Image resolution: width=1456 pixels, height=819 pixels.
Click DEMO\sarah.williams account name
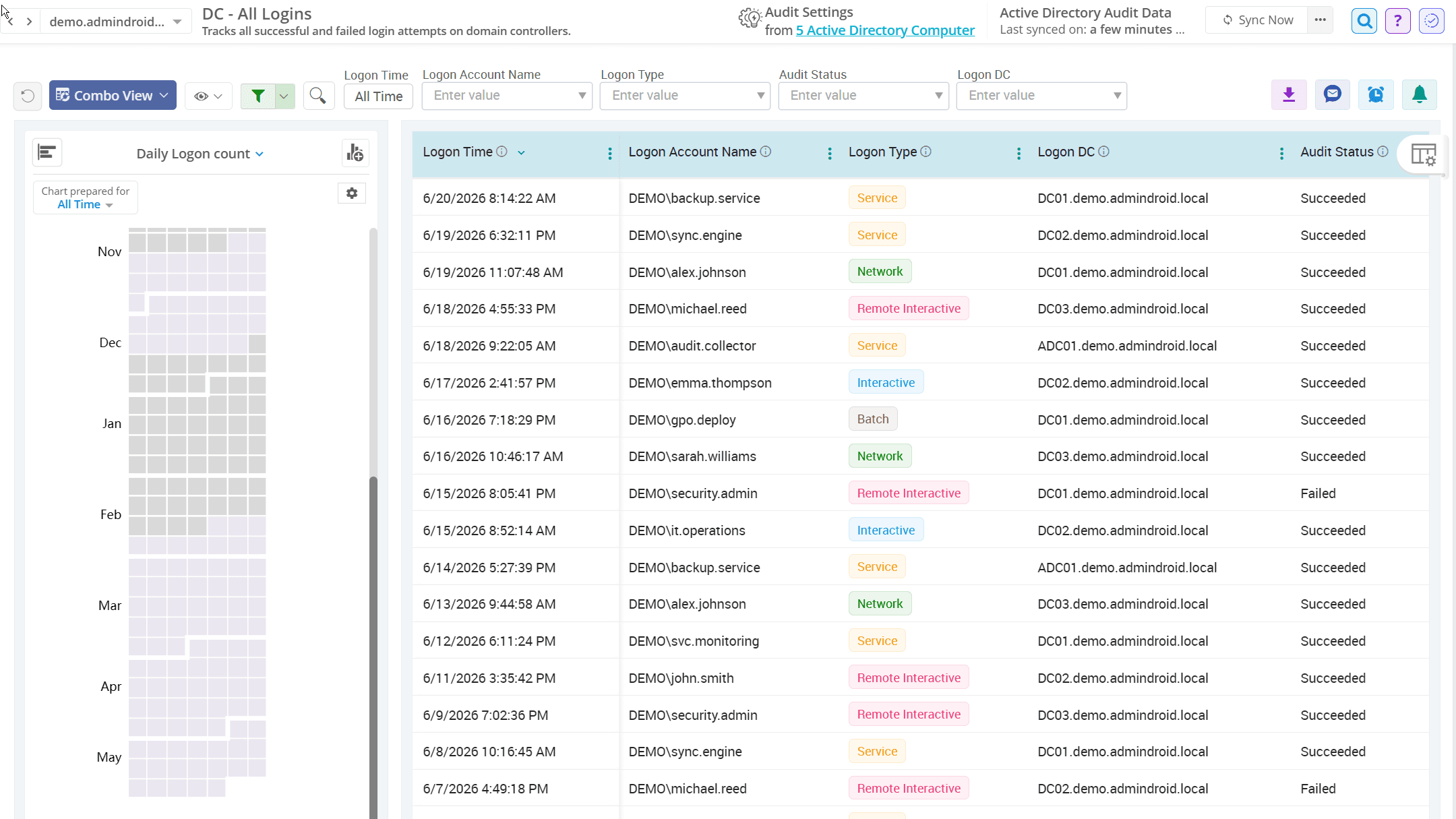click(x=692, y=456)
